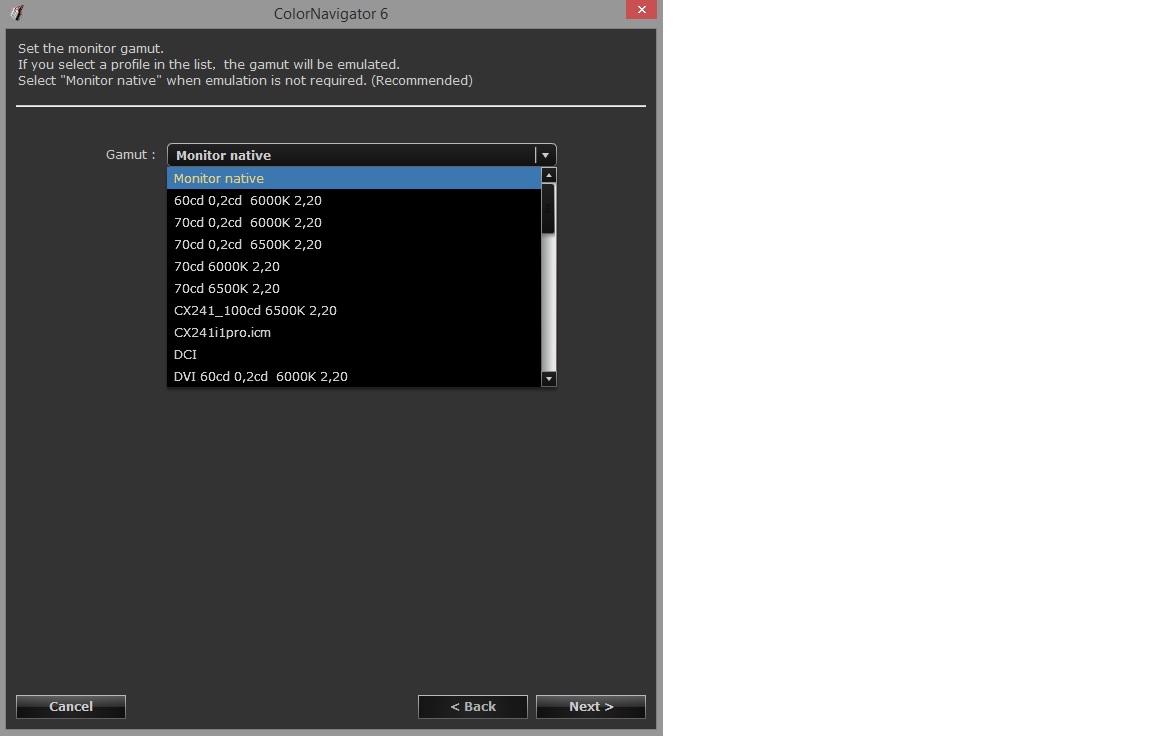Pick "CX241_100cd 6500K 2,20" profile
Viewport: 1152px width, 736px height.
(353, 311)
